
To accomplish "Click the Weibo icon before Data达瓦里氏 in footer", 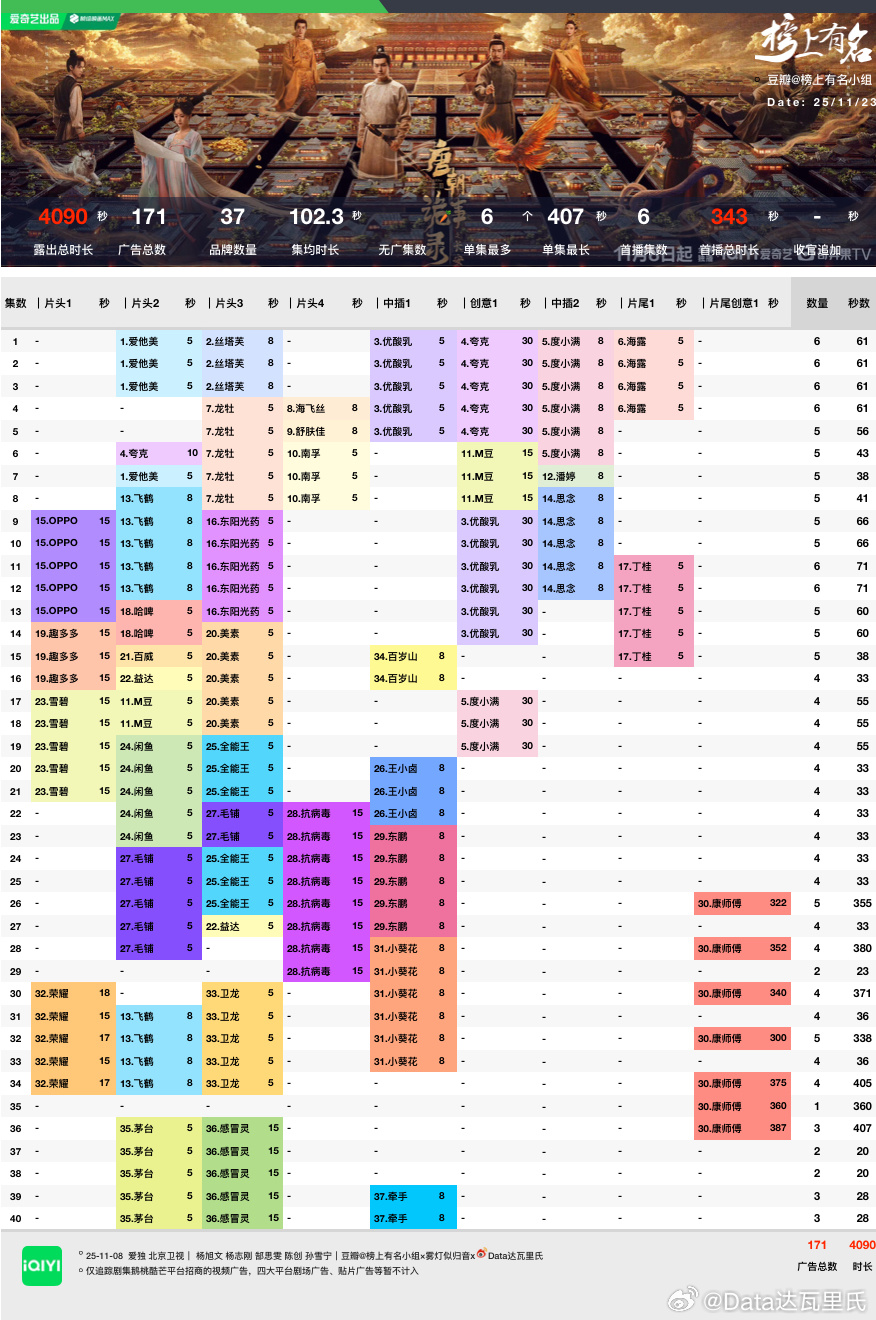I will coord(481,1253).
